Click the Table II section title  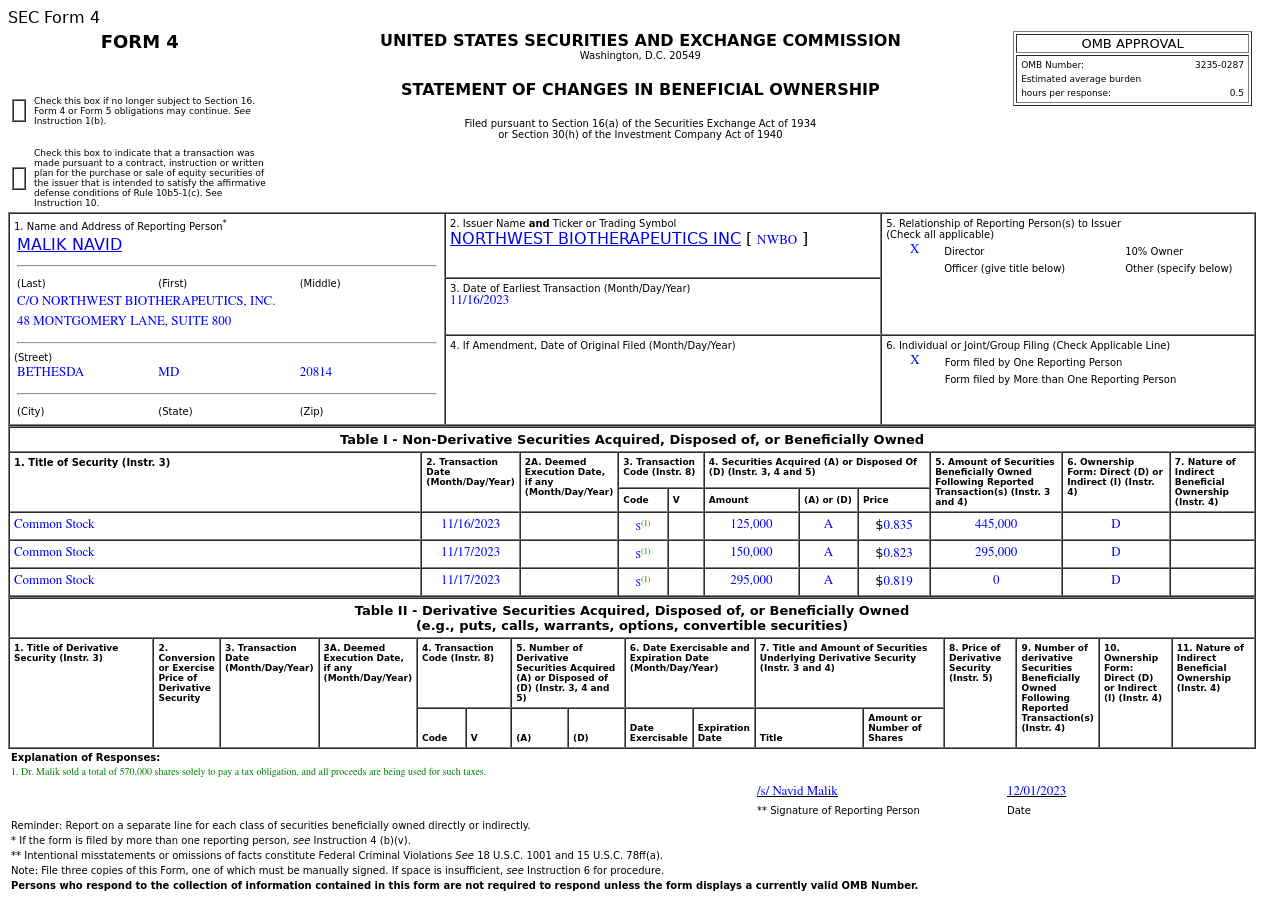point(632,618)
